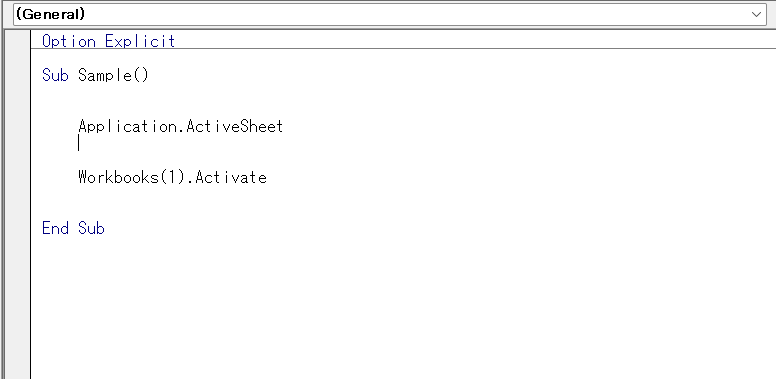This screenshot has height=379, width=776.
Task: Click the Sub keyword in End Sub
Action: [91, 228]
